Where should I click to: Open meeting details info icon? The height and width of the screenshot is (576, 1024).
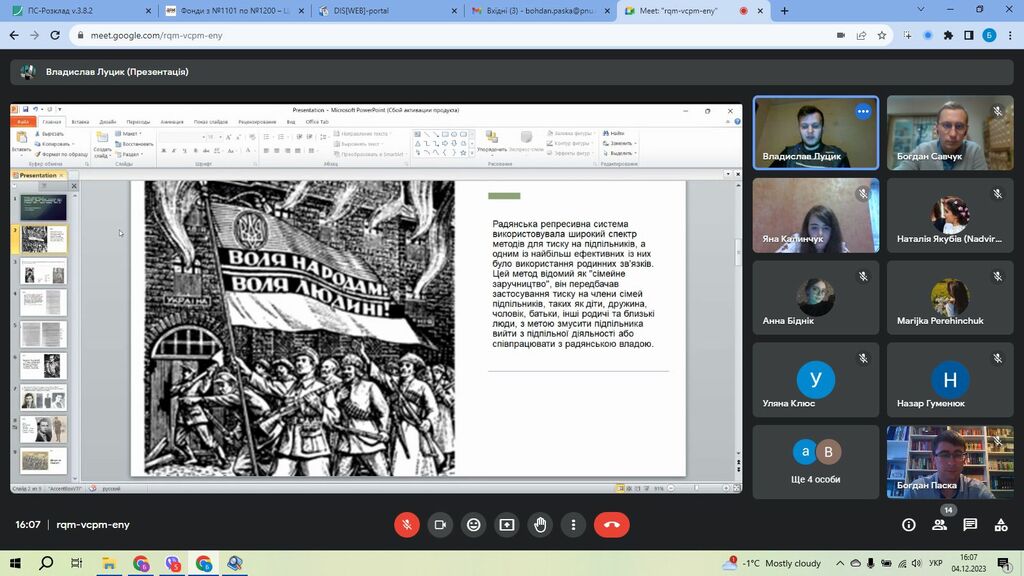coord(908,525)
